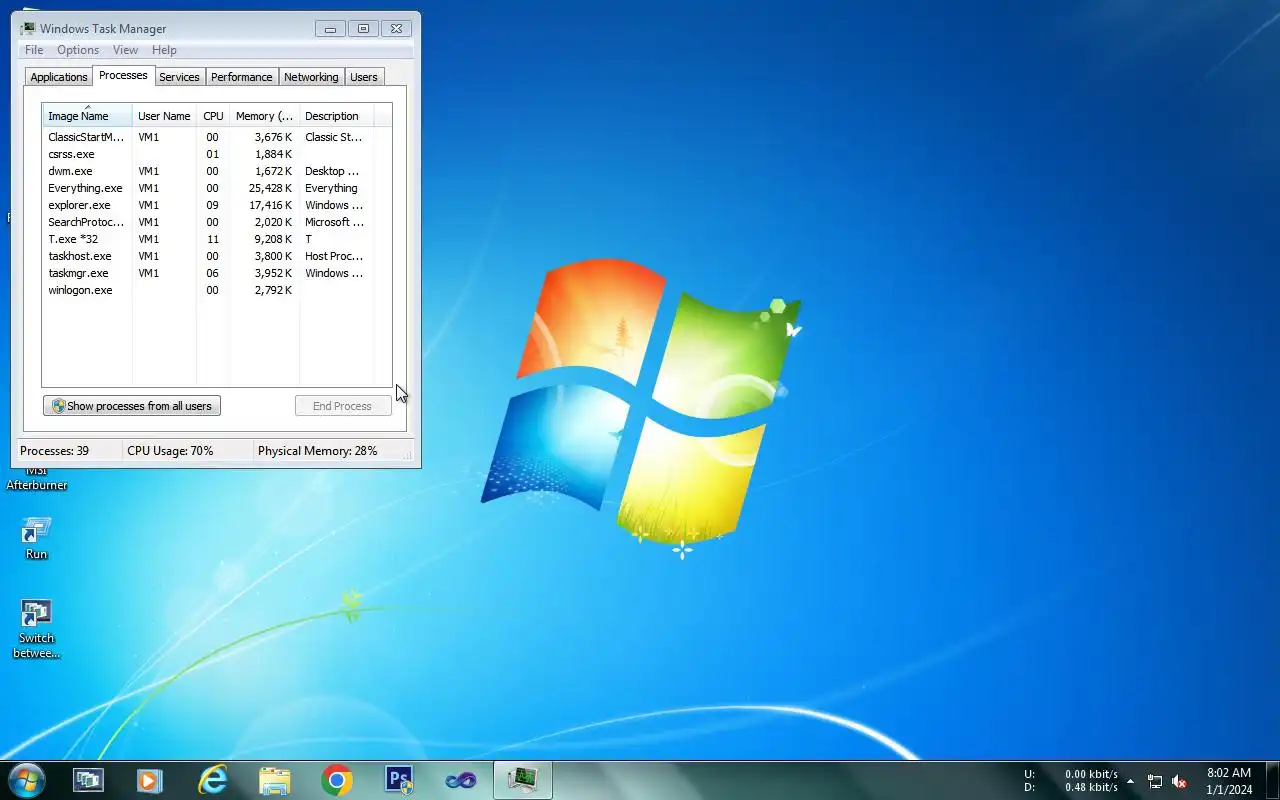The height and width of the screenshot is (800, 1280).
Task: Sort by the User Name column header
Action: [164, 116]
